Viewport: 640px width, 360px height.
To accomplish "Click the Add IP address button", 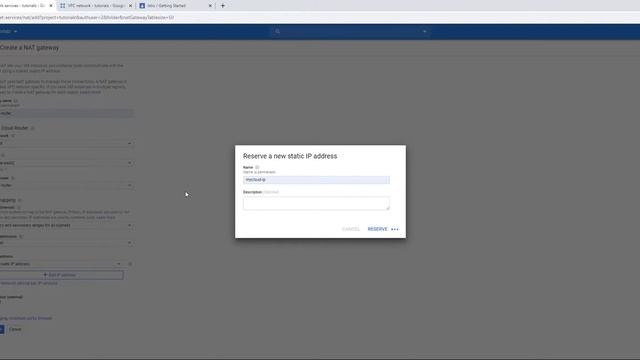I will 61,275.
